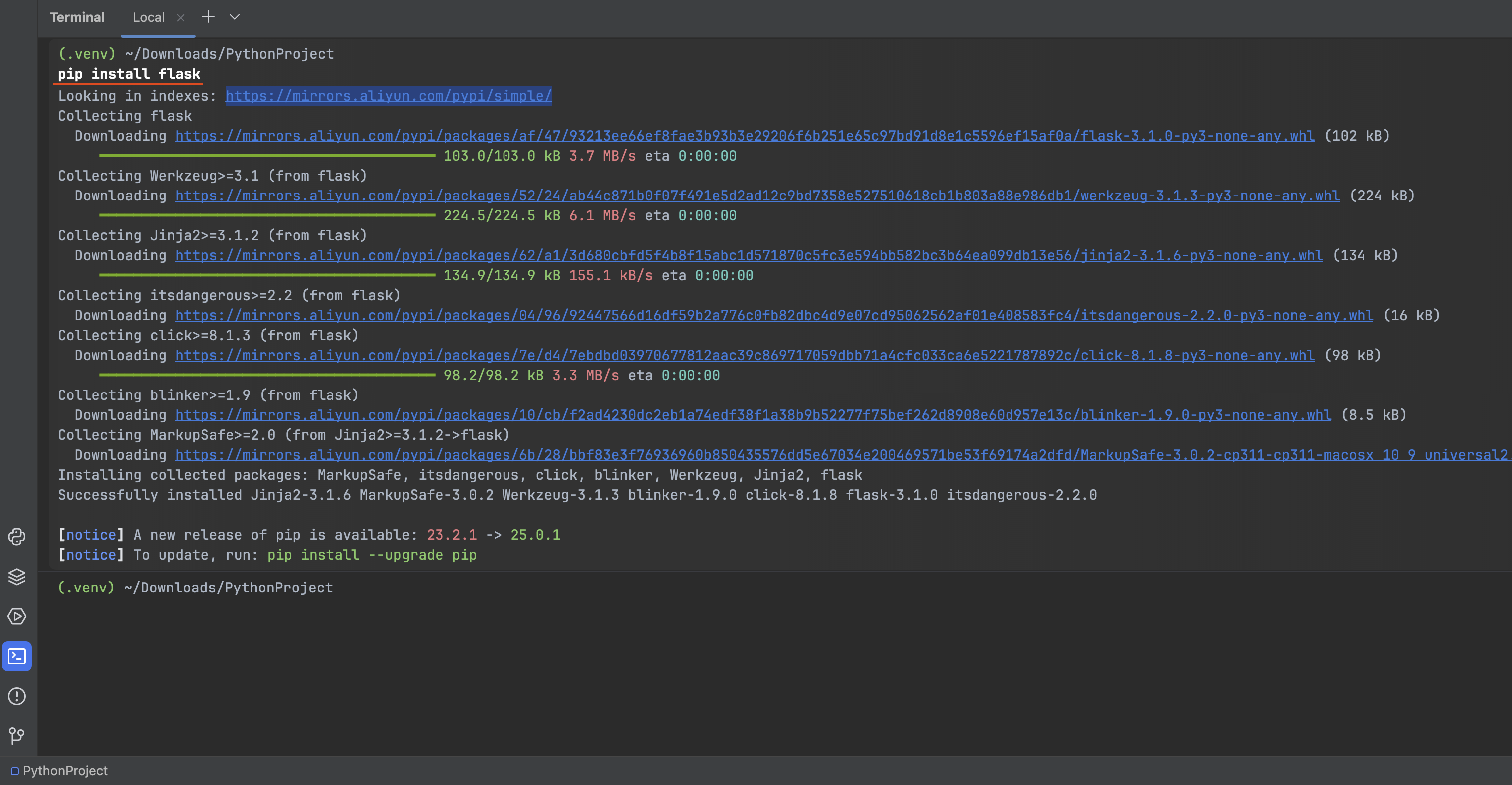Open the Python Console tool window
The height and width of the screenshot is (785, 1512).
16,537
